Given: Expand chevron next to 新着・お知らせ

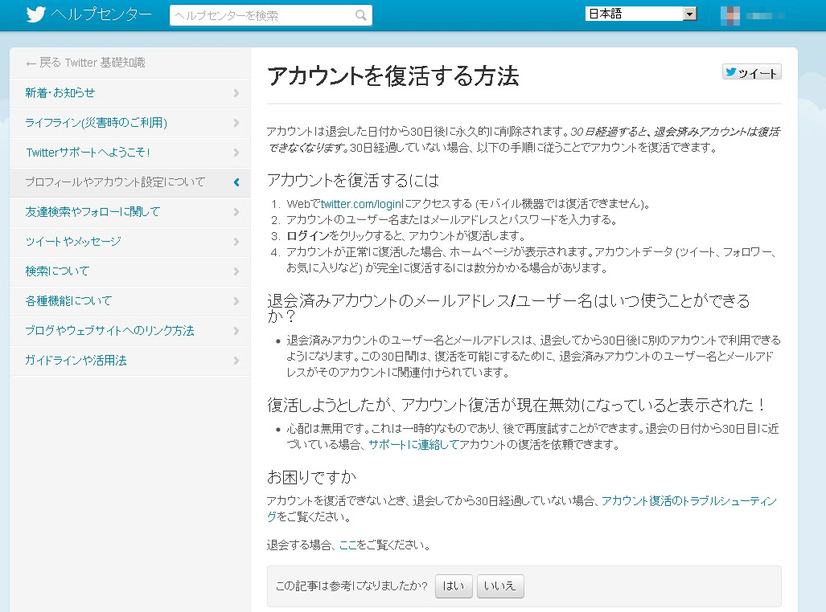Looking at the screenshot, I should [236, 93].
